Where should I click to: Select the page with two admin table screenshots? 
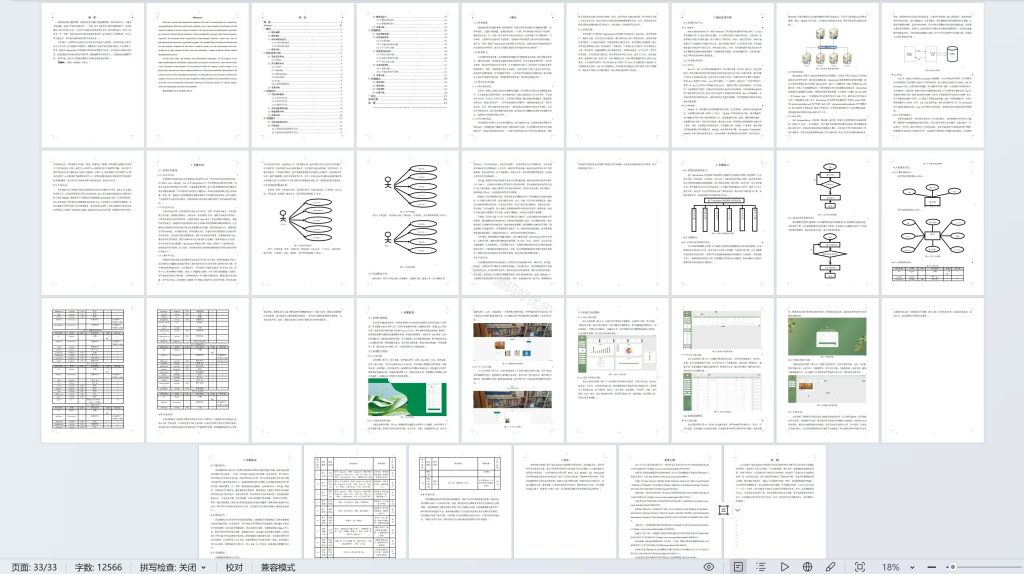click(722, 370)
